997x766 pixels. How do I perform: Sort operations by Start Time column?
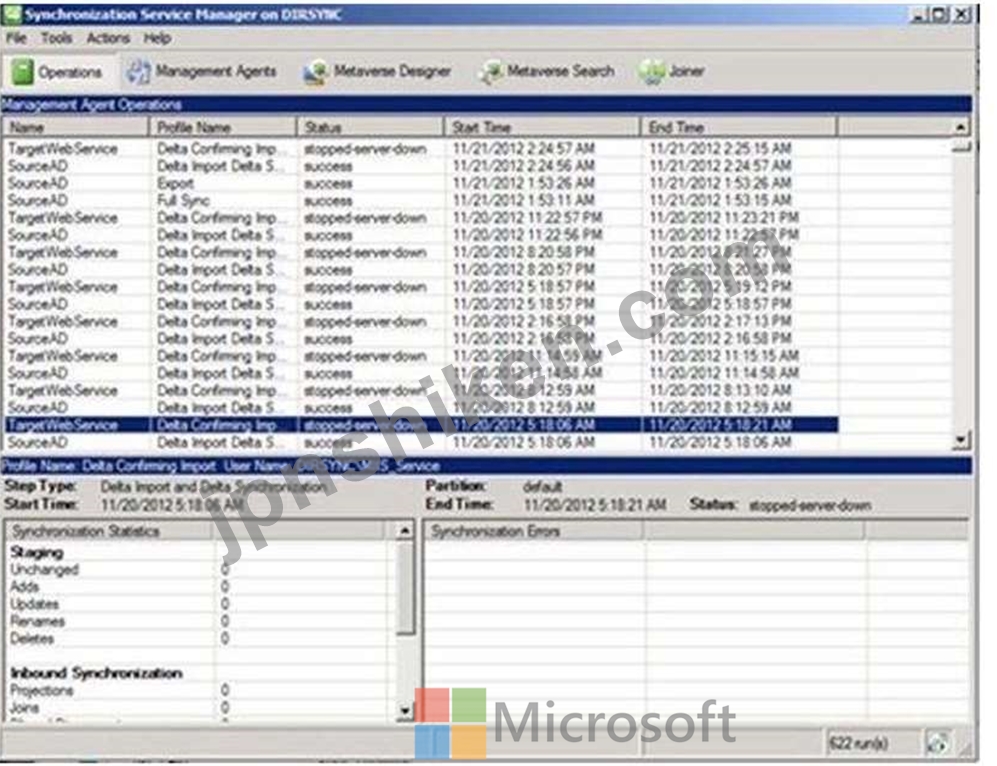(542, 127)
